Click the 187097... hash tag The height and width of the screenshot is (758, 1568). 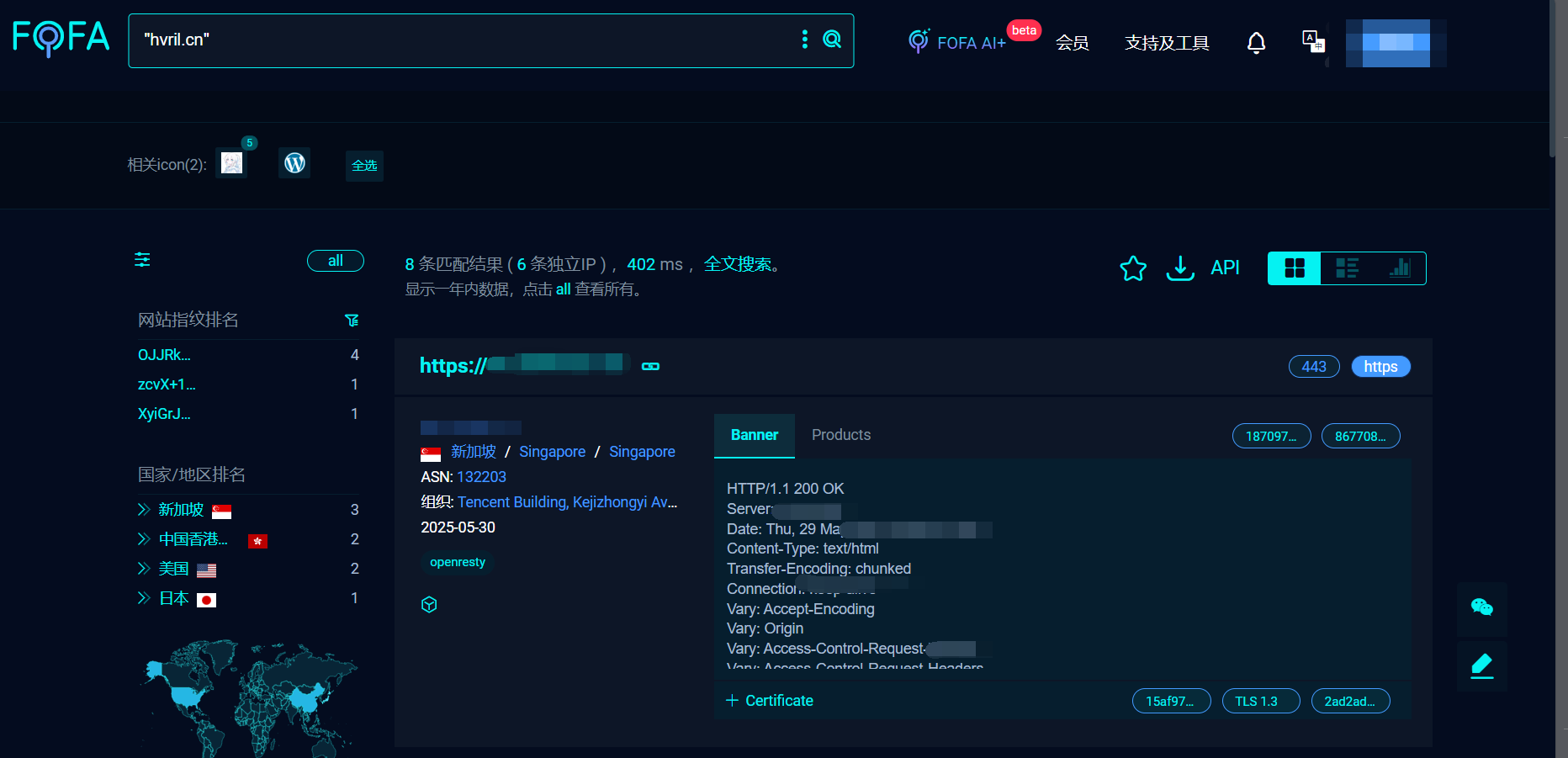coord(1271,436)
